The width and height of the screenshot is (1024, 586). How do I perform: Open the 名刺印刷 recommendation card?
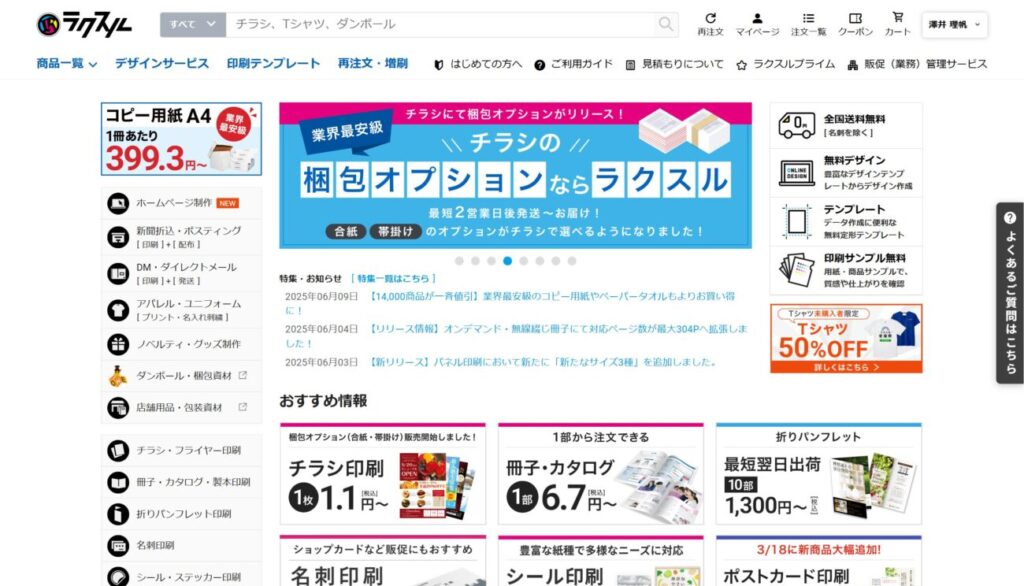tap(383, 561)
